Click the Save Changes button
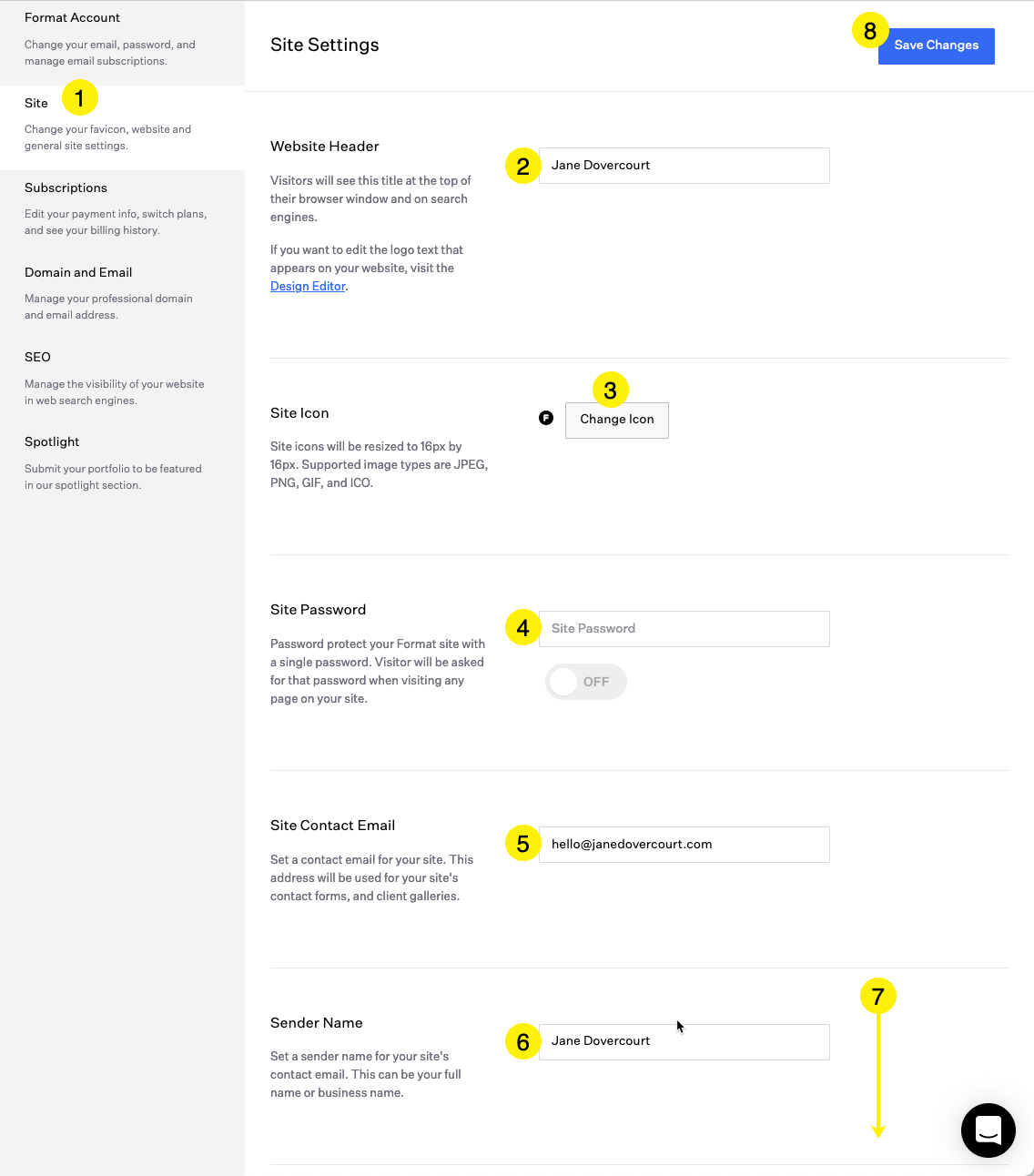Screen dimensions: 1034x1176 [936, 46]
